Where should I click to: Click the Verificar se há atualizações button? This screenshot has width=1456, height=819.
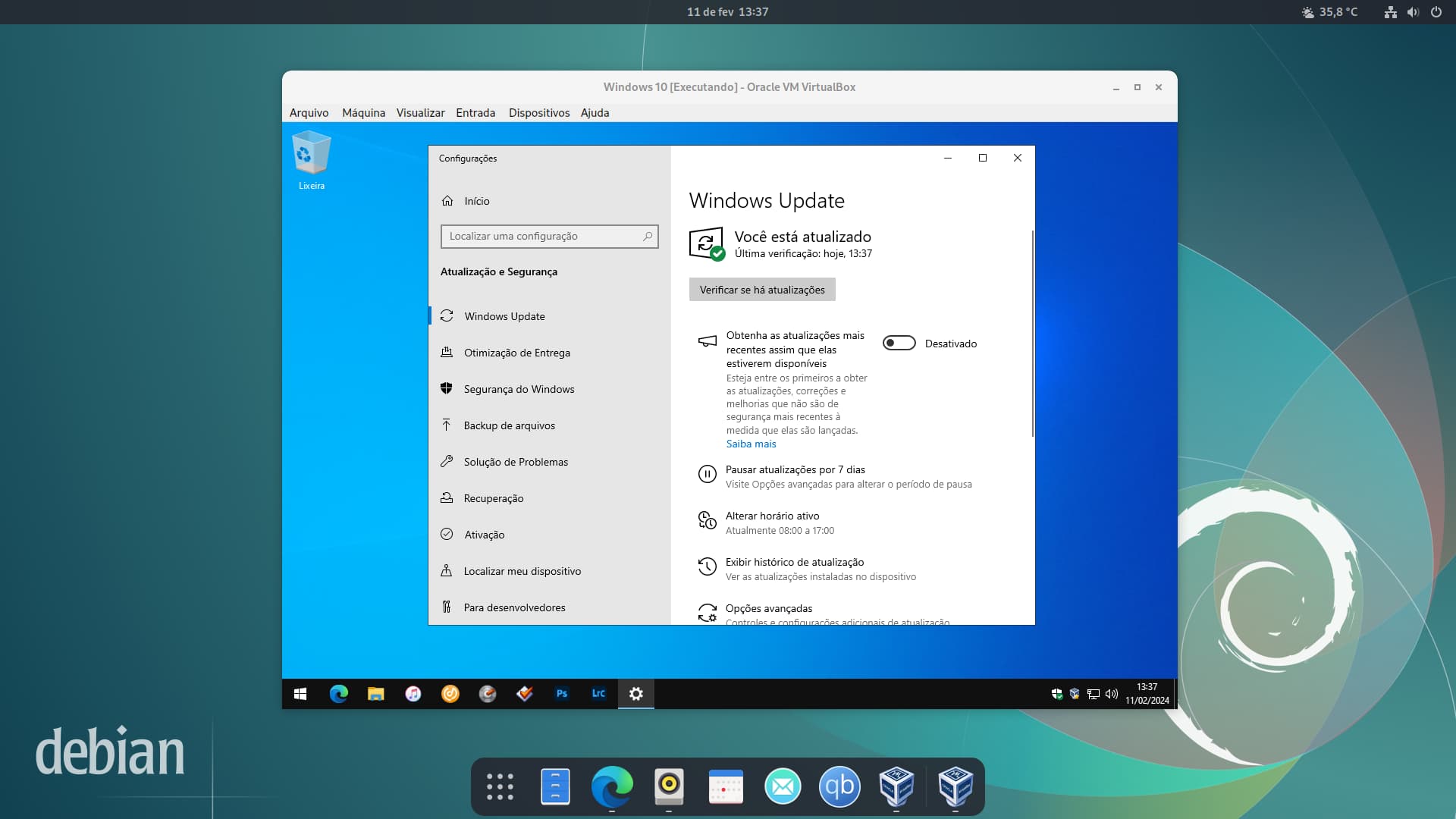pyautogui.click(x=761, y=290)
